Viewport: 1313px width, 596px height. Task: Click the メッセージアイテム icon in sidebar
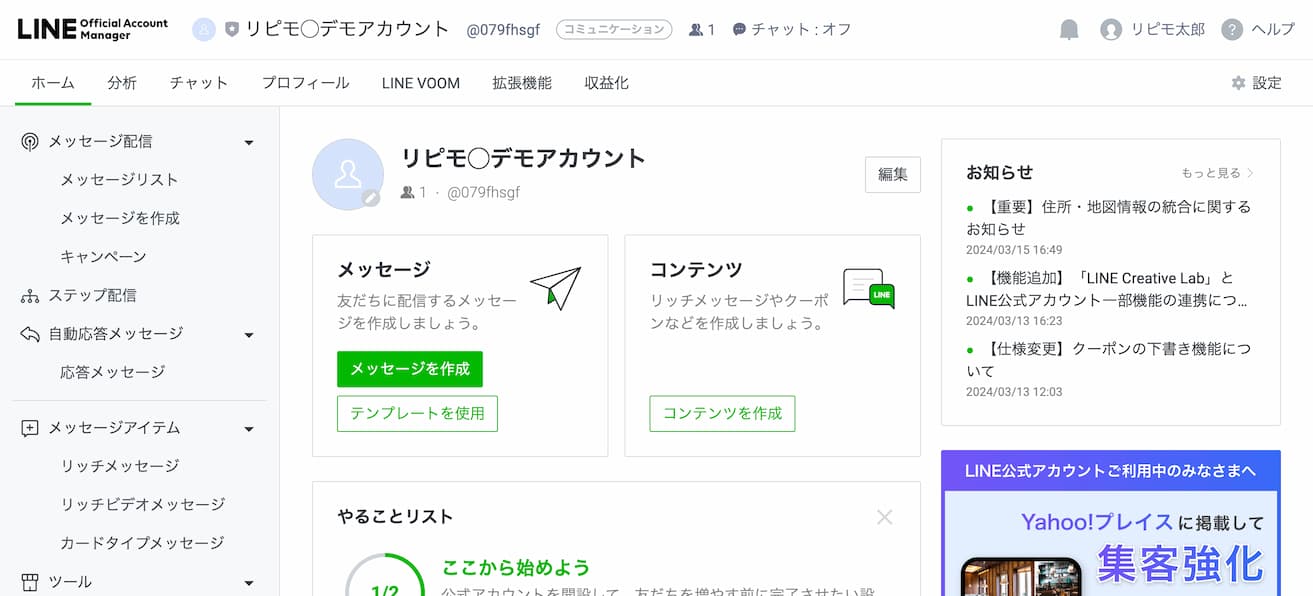[30, 428]
